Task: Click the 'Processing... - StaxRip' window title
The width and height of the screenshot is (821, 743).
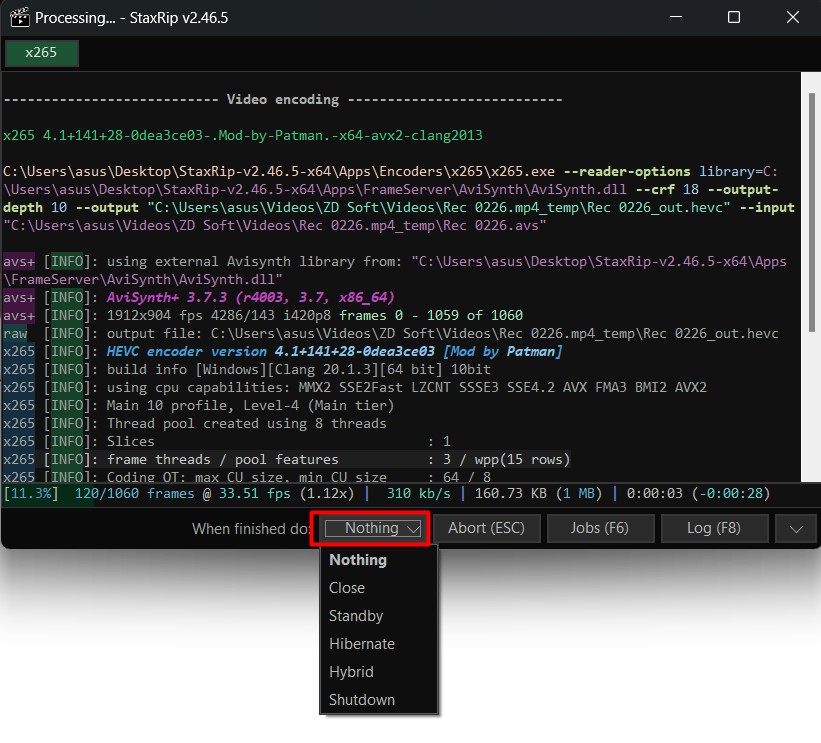Action: point(130,17)
